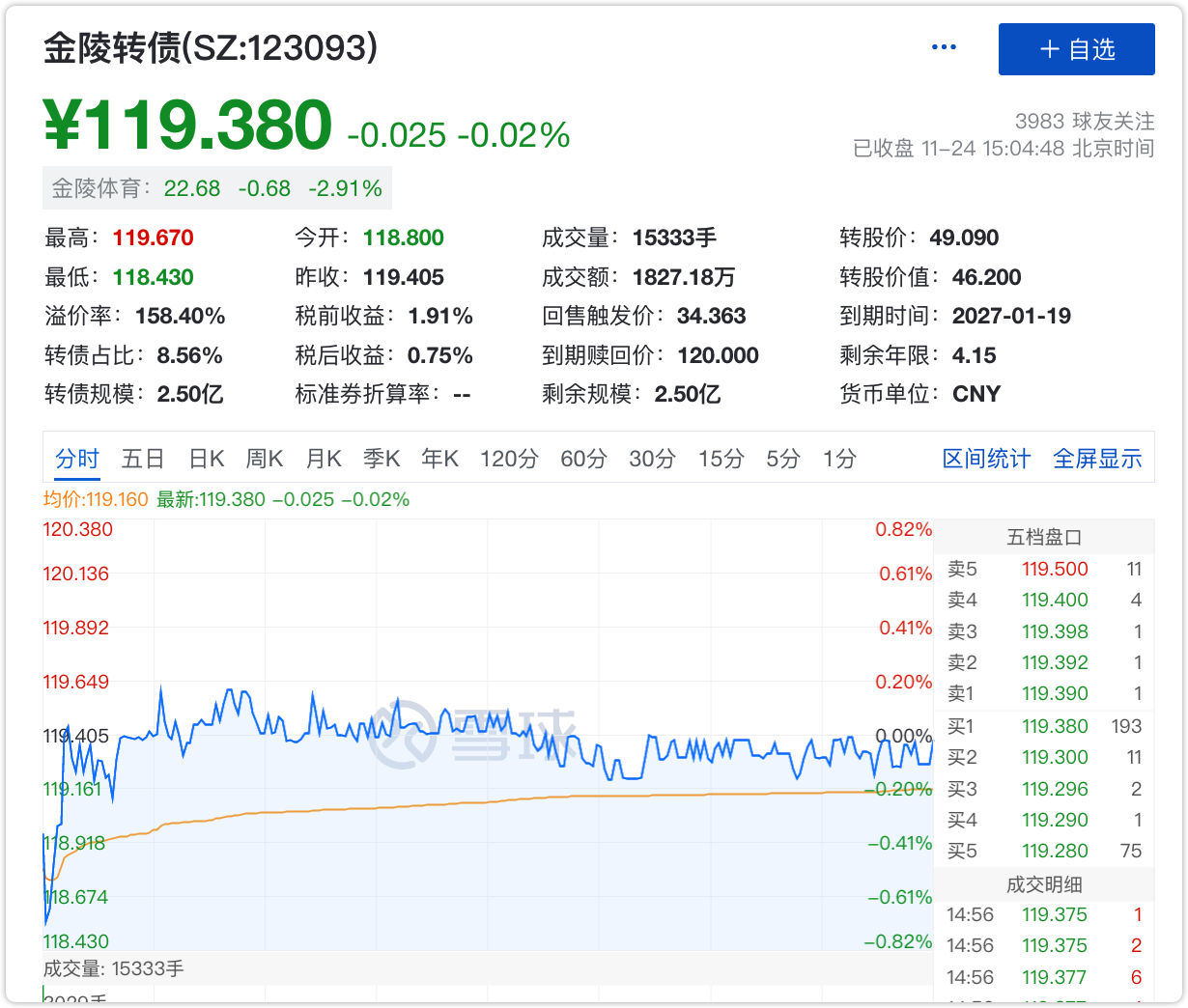
Task: Switch to the 五日 chart tab
Action: coord(143,459)
